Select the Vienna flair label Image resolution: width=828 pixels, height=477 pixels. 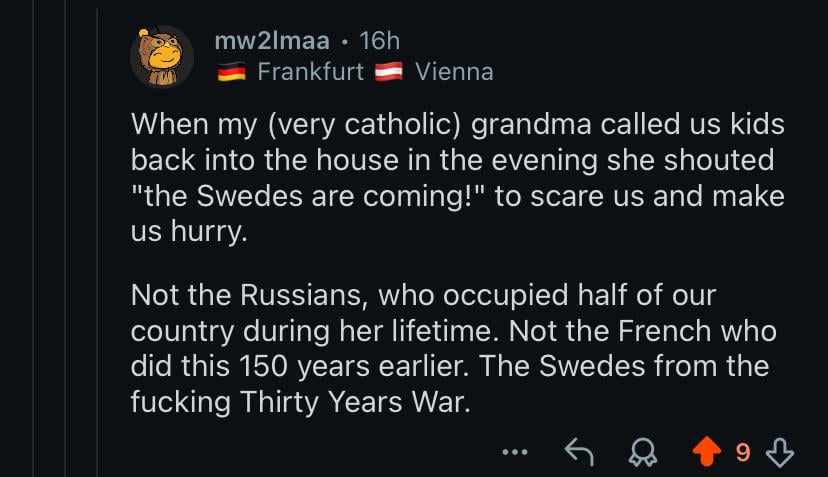point(453,72)
